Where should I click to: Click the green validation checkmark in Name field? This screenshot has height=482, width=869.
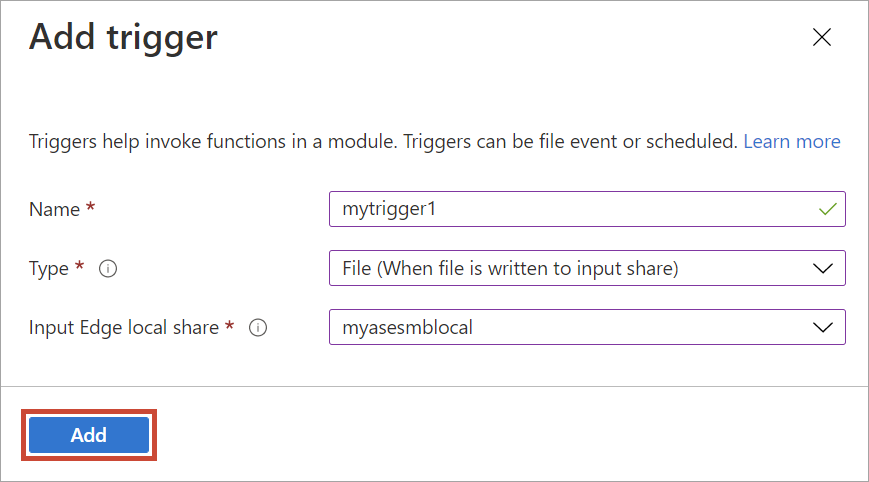pyautogui.click(x=827, y=209)
